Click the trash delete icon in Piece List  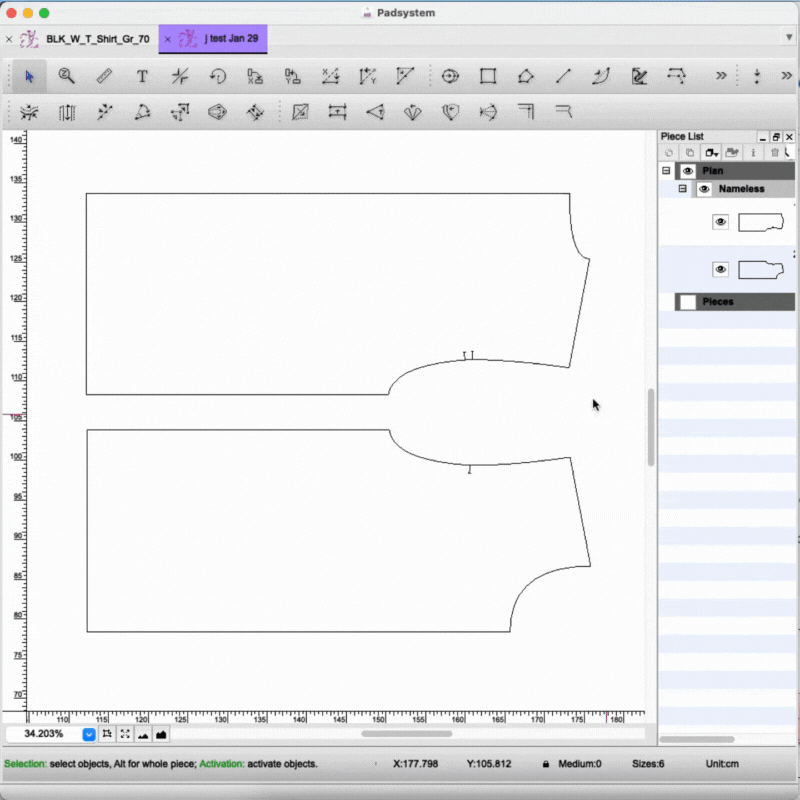pos(774,153)
